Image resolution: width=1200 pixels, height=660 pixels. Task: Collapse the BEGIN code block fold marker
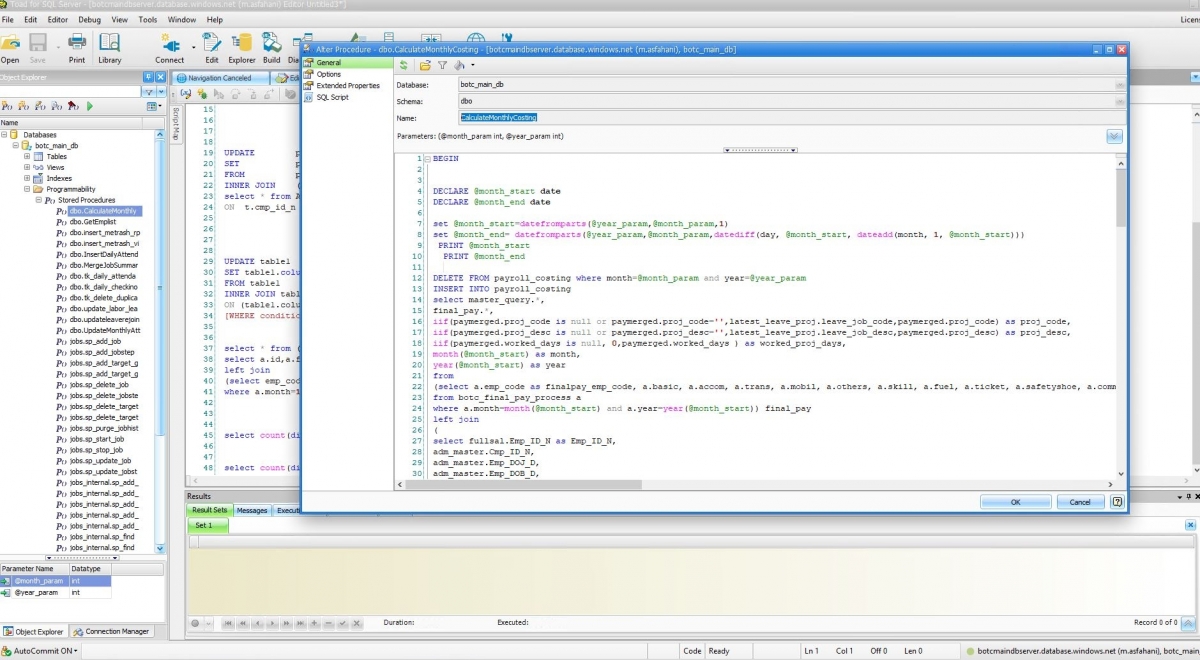(427, 159)
